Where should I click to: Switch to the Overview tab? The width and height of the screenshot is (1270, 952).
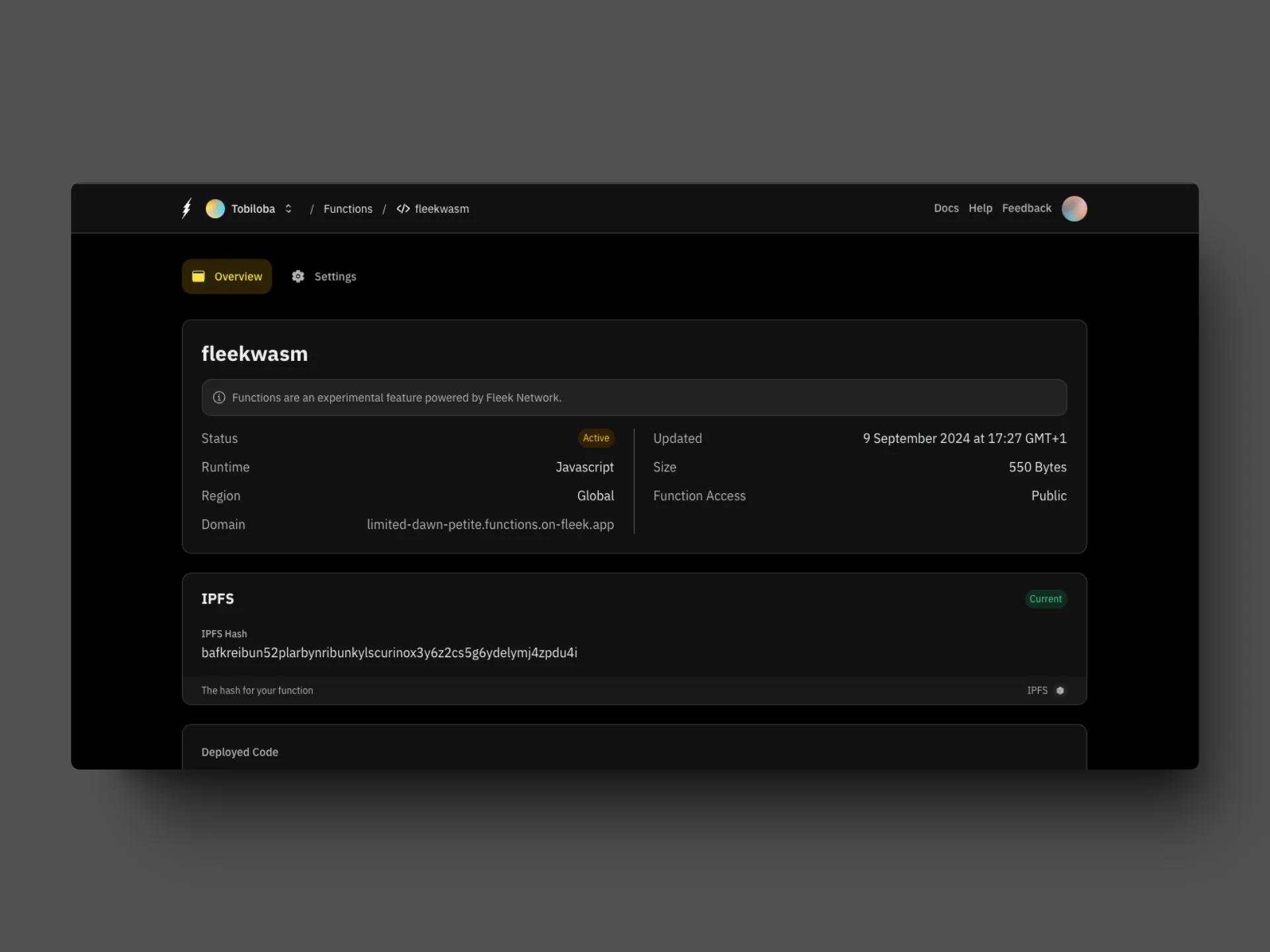click(x=227, y=276)
